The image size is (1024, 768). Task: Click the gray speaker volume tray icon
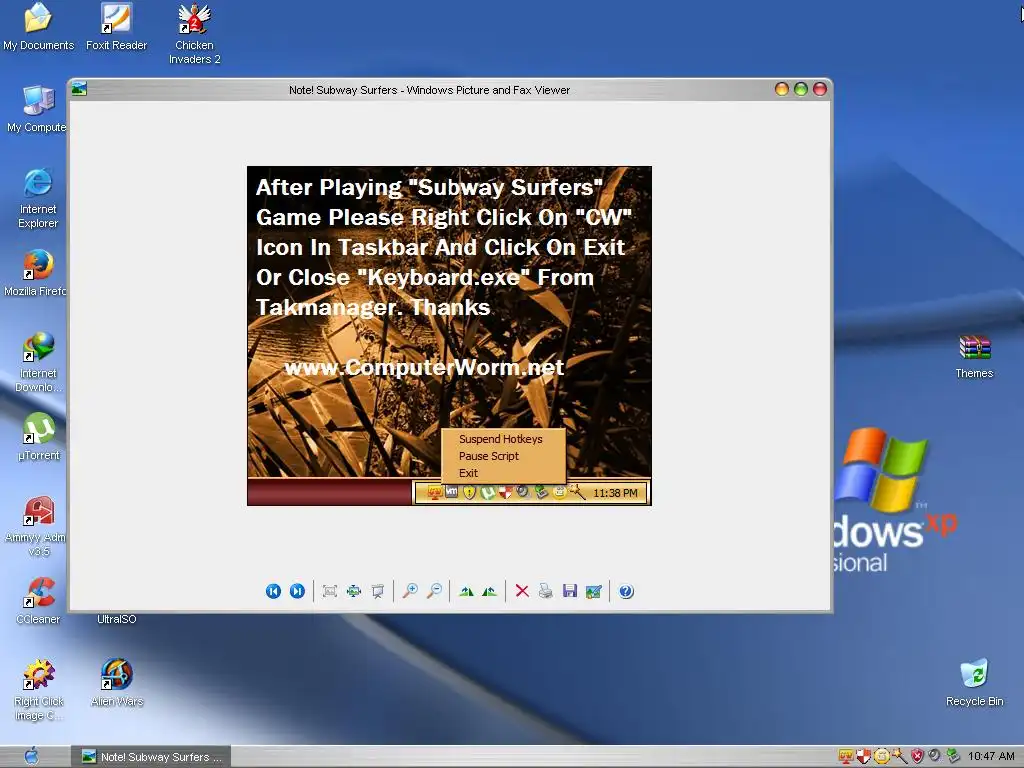[x=935, y=756]
